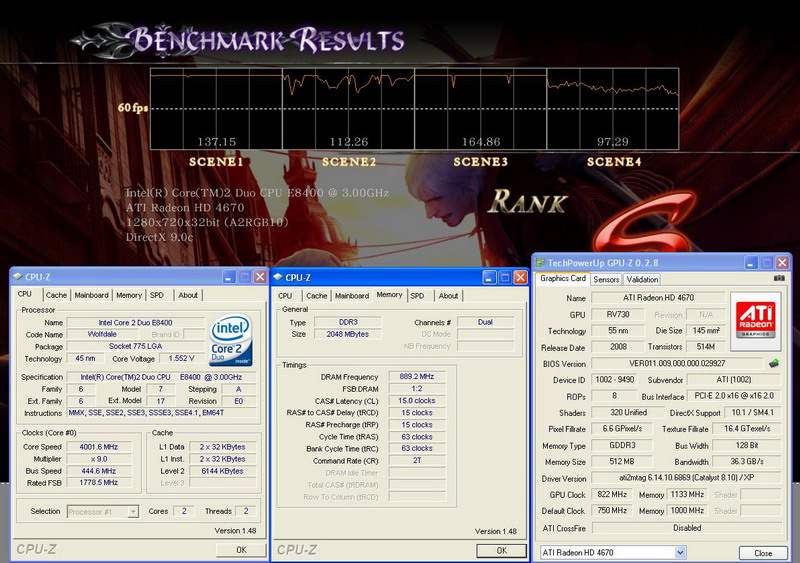The image size is (800, 563).
Task: Click OK in the left CPU-Z window
Action: [241, 550]
